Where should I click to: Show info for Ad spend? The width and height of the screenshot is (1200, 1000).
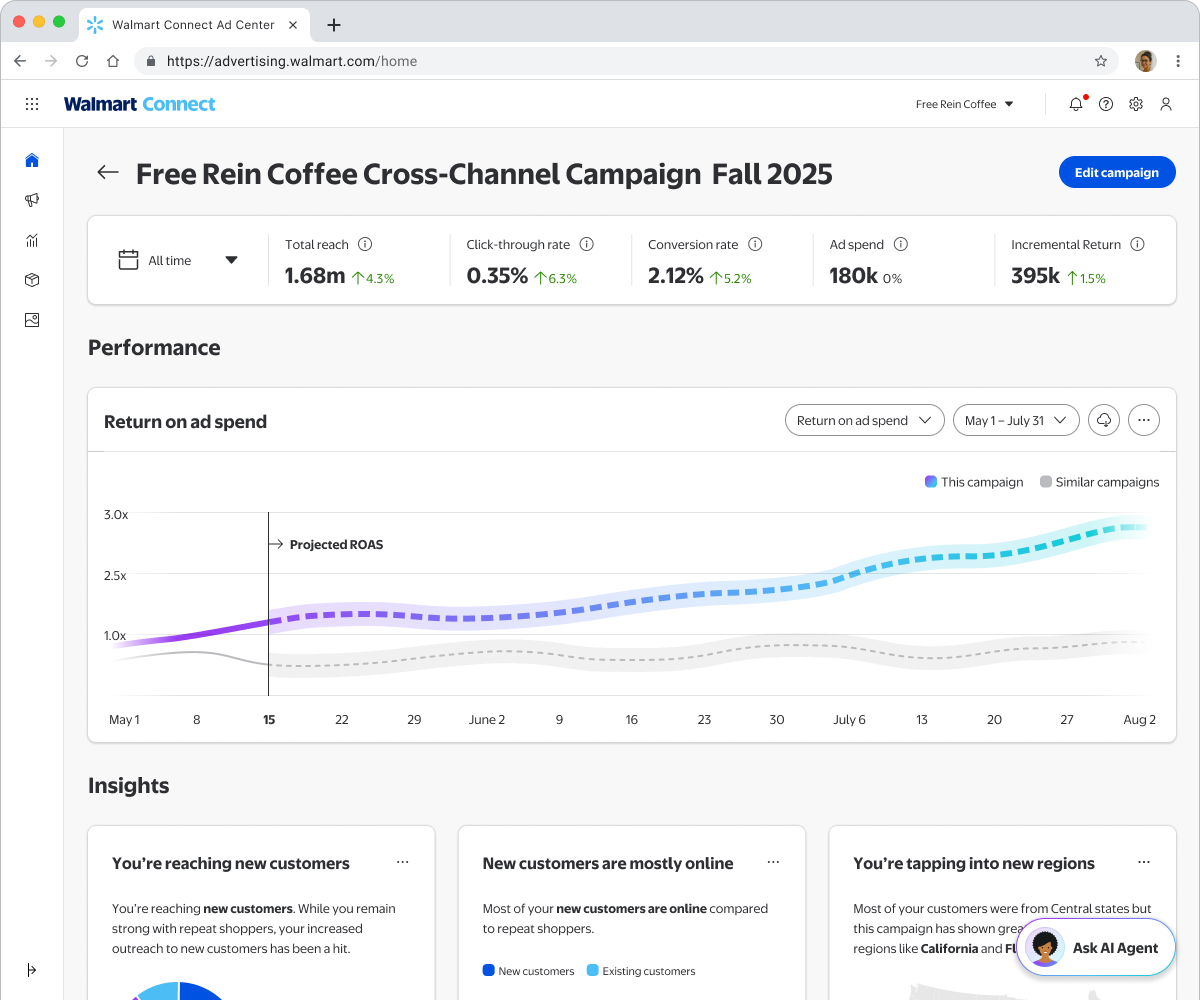click(901, 244)
